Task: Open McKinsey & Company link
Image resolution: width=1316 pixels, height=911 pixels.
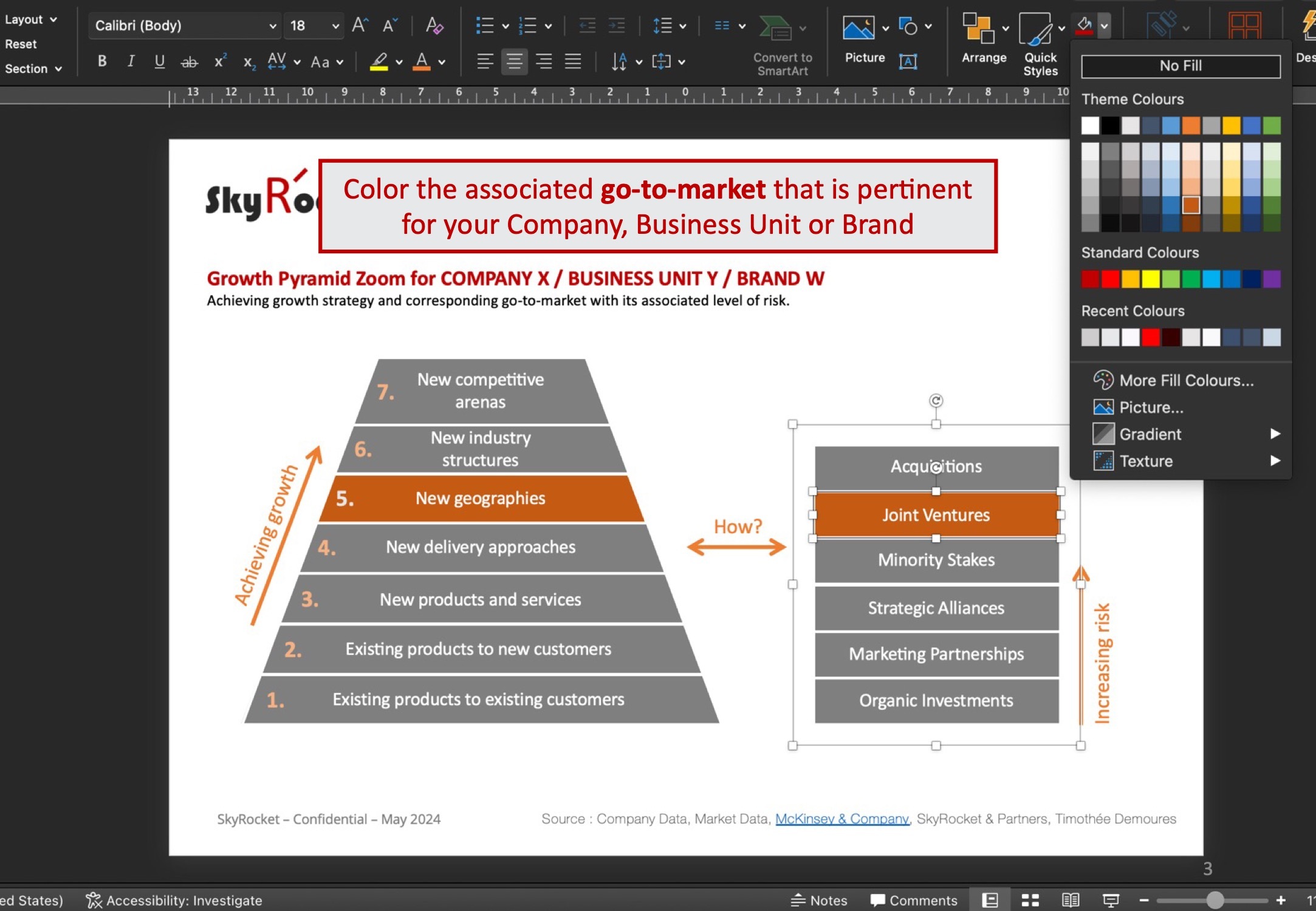Action: click(x=842, y=819)
